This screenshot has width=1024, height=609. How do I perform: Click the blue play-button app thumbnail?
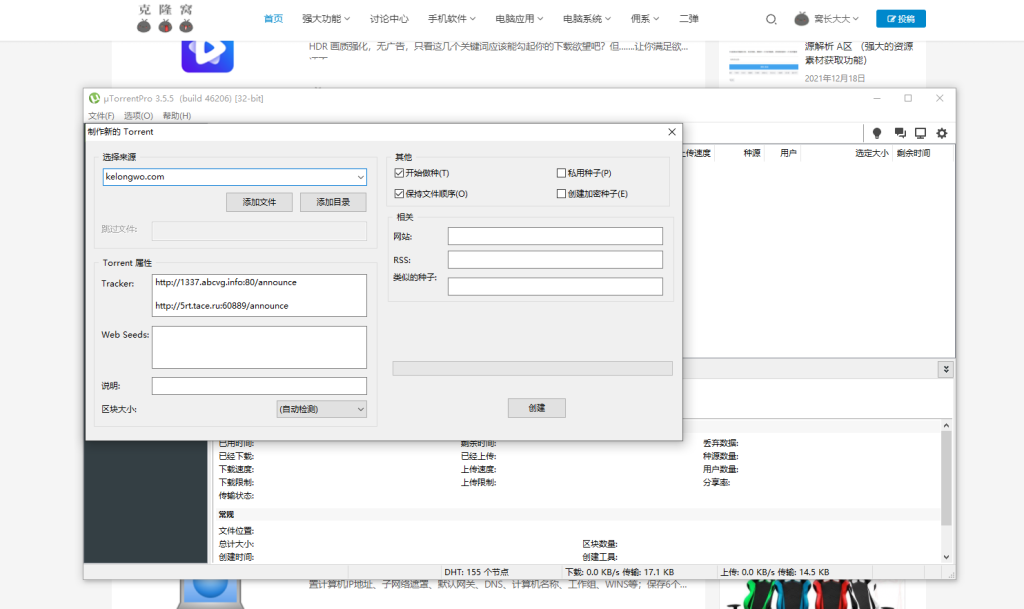208,55
